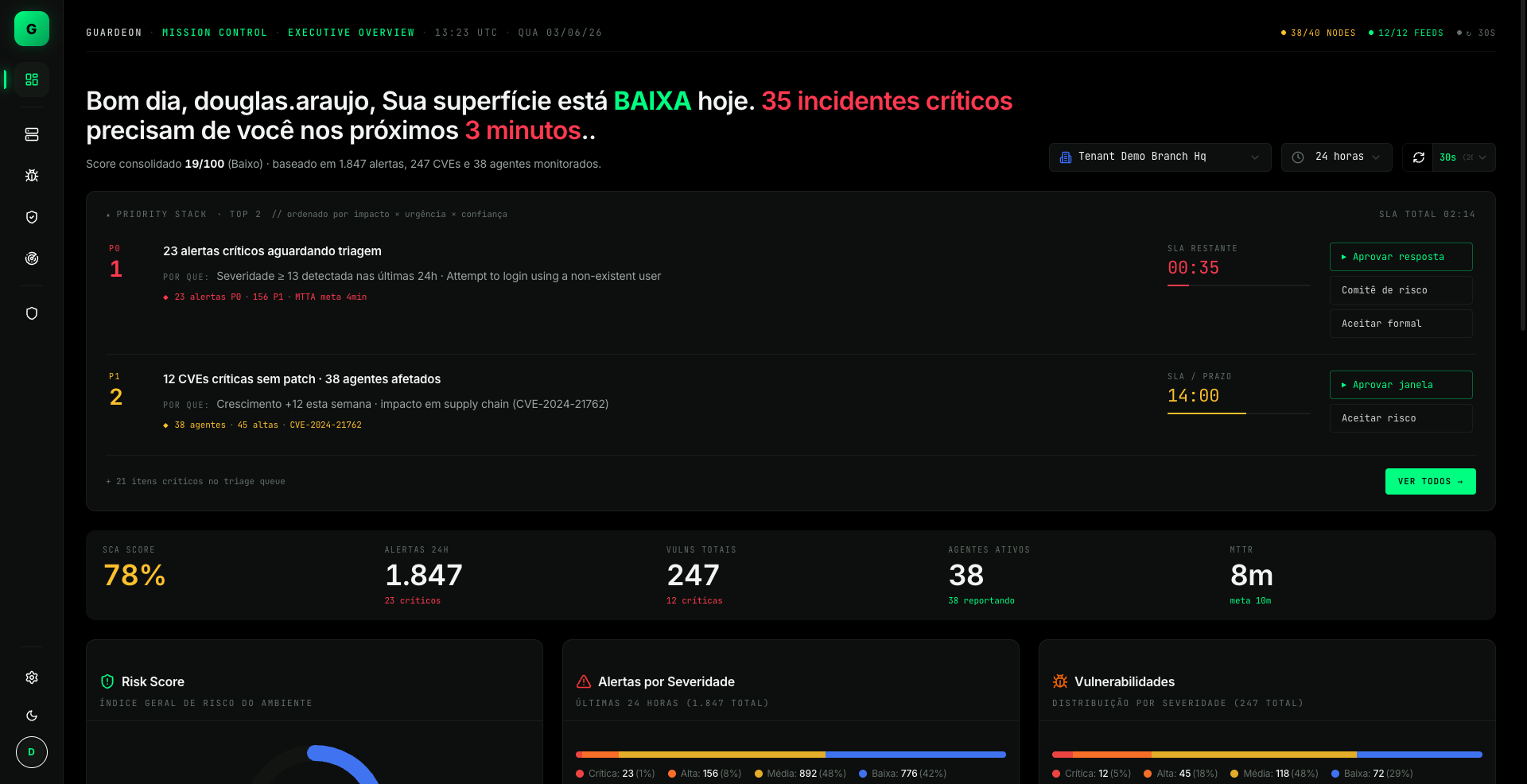Open the D user avatar

(32, 752)
